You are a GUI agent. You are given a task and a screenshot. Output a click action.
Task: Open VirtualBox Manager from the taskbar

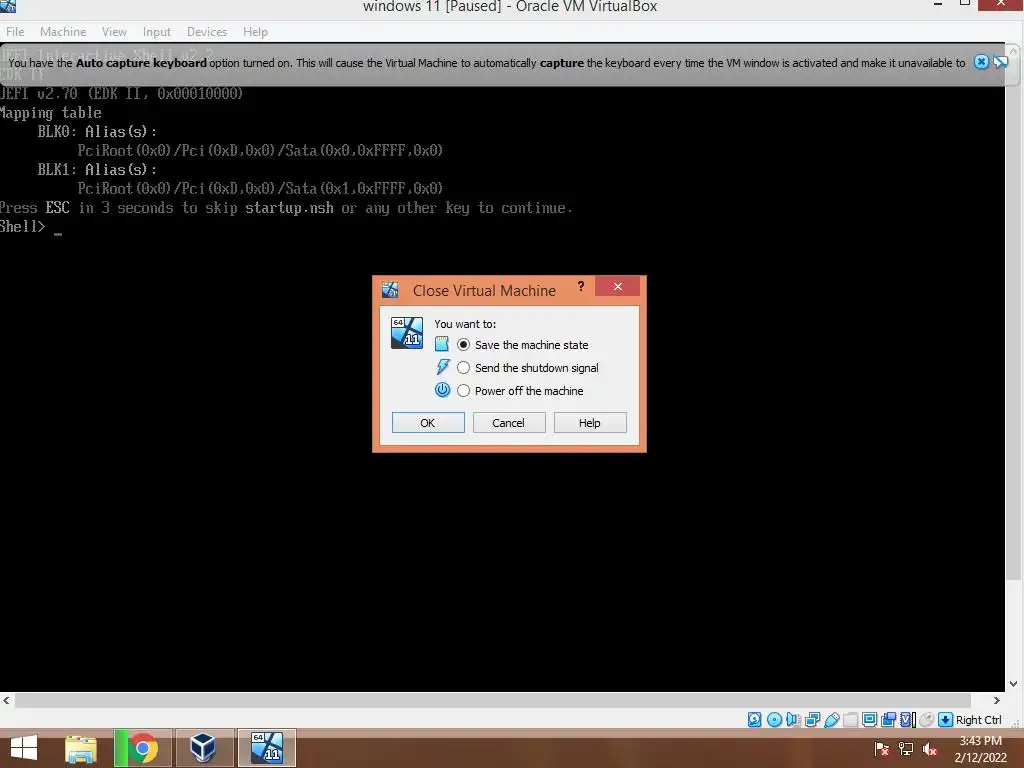(204, 748)
